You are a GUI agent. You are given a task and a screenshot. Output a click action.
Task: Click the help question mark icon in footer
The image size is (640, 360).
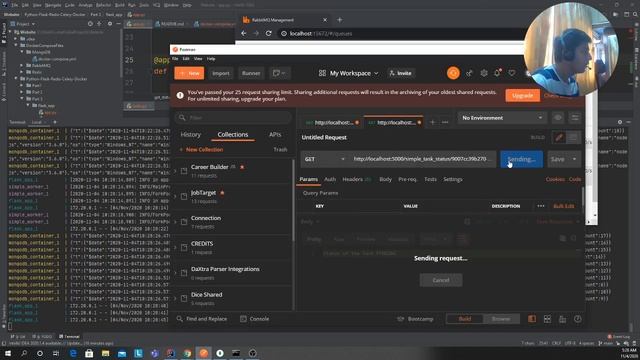point(578,319)
